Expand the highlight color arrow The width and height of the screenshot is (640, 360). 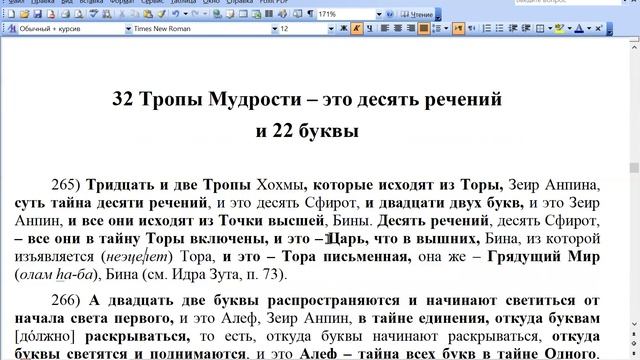569,29
